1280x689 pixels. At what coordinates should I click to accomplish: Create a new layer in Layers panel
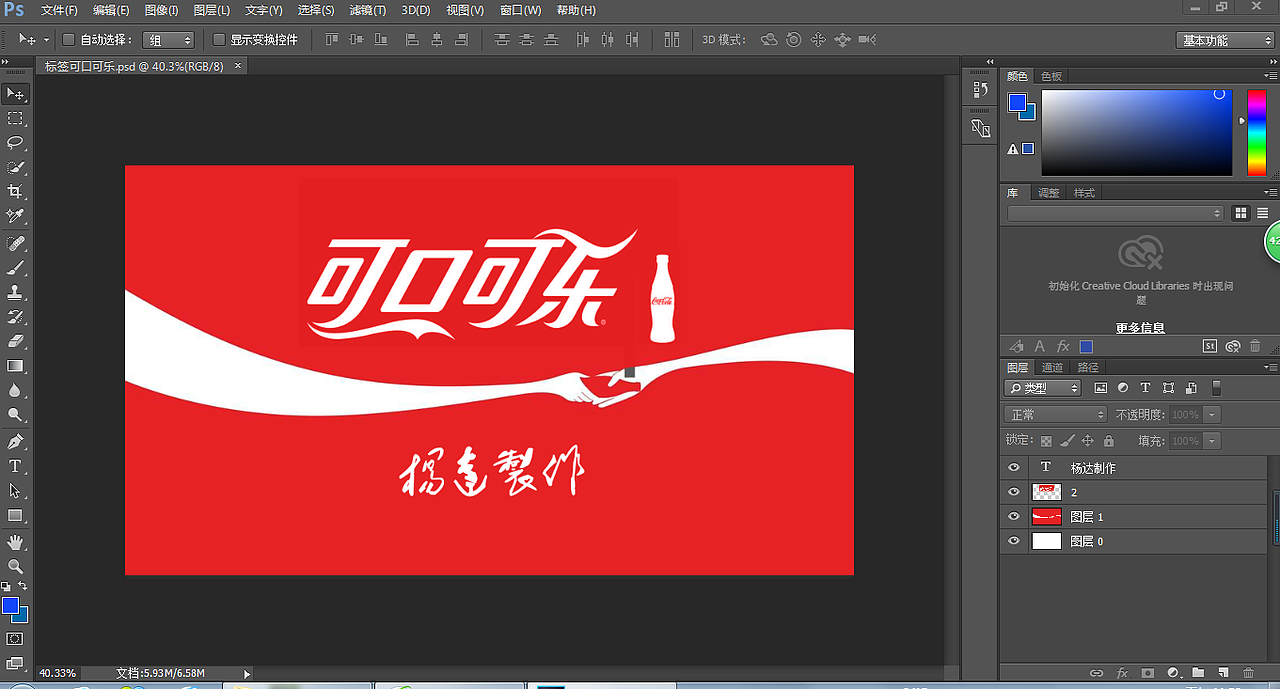[x=1222, y=674]
